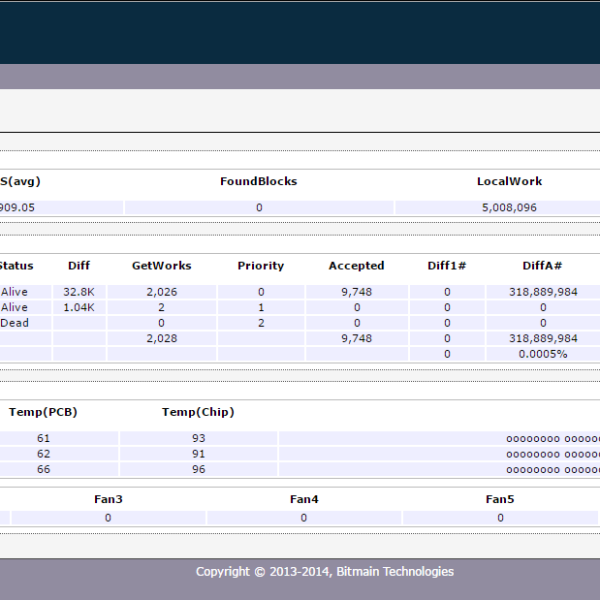
Task: Click the 0.0005% value in DiffA# column
Action: coord(543,354)
